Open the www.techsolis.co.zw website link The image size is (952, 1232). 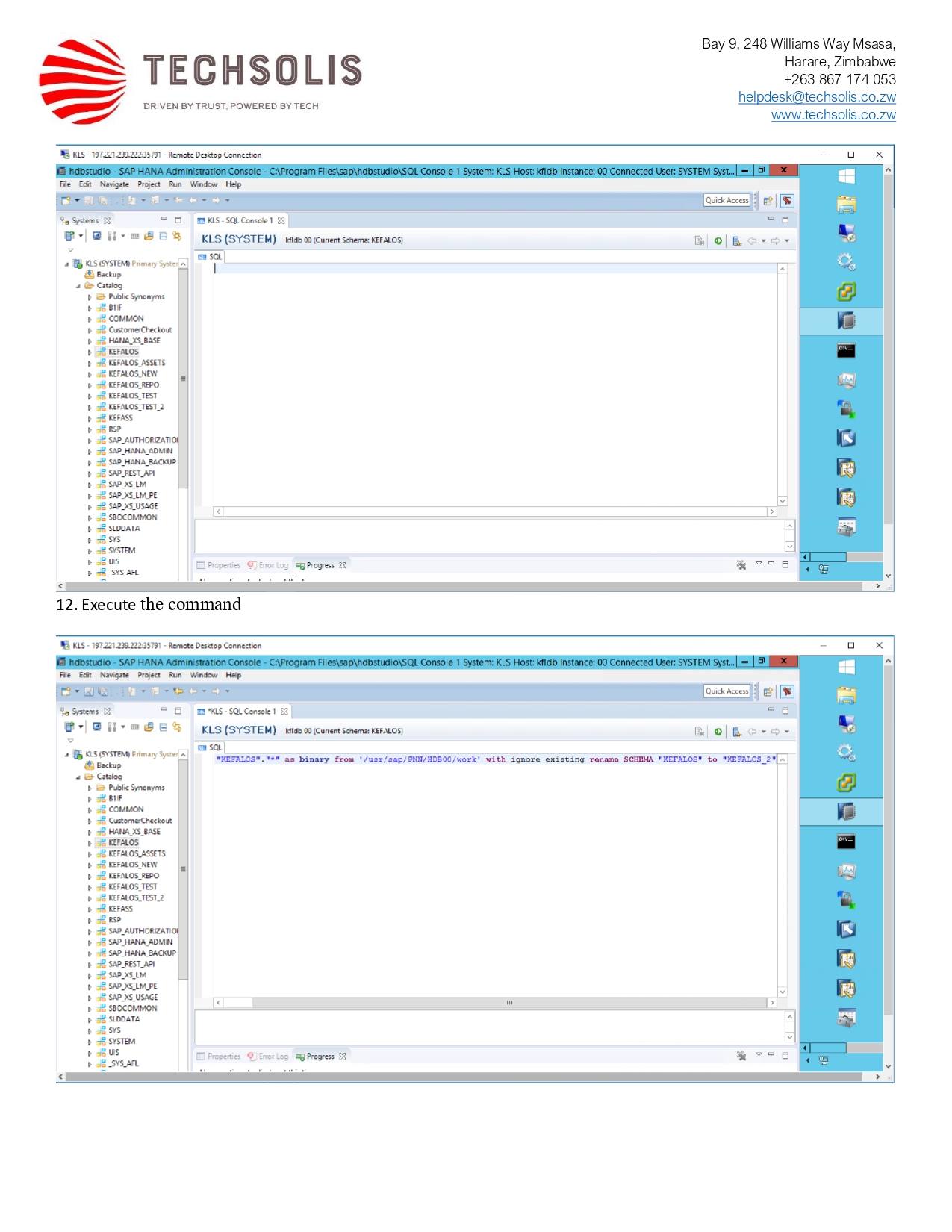coord(833,115)
